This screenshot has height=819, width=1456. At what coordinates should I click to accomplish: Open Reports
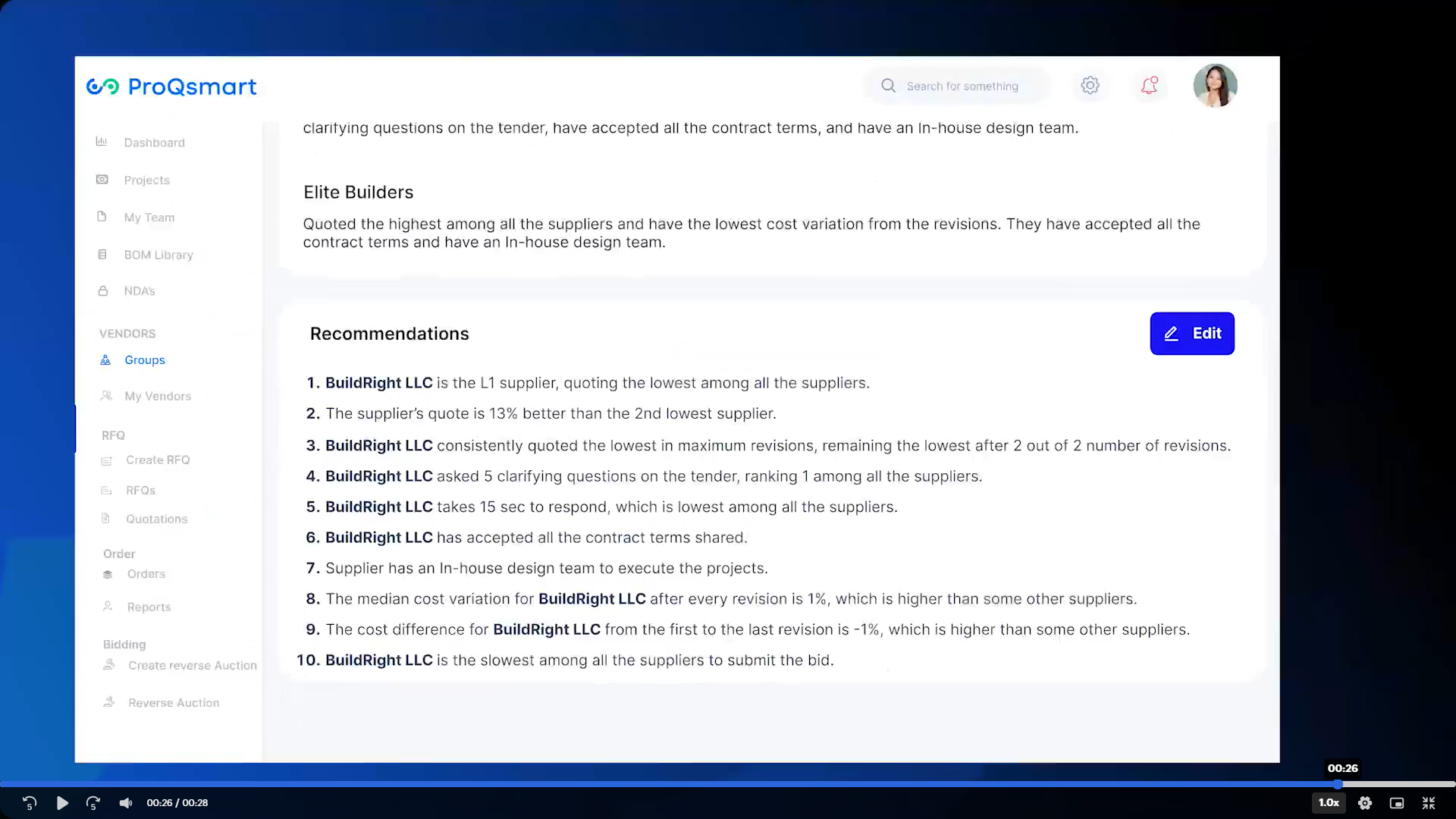[x=149, y=607]
